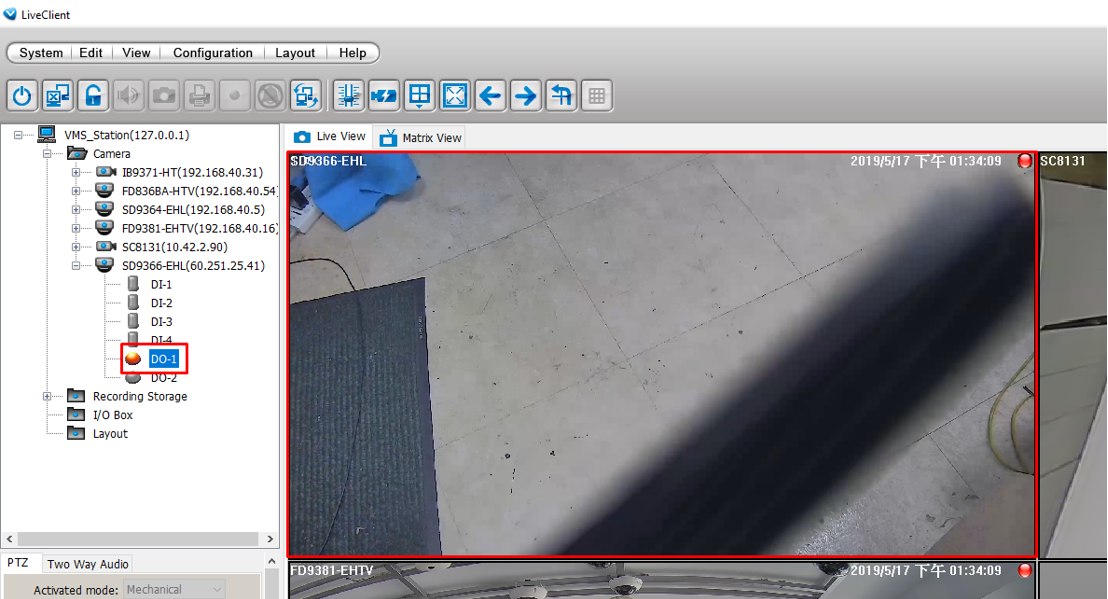Click recording indicator on SD9366-EHL video
Screen dimensions: 1108x599
(1024, 161)
